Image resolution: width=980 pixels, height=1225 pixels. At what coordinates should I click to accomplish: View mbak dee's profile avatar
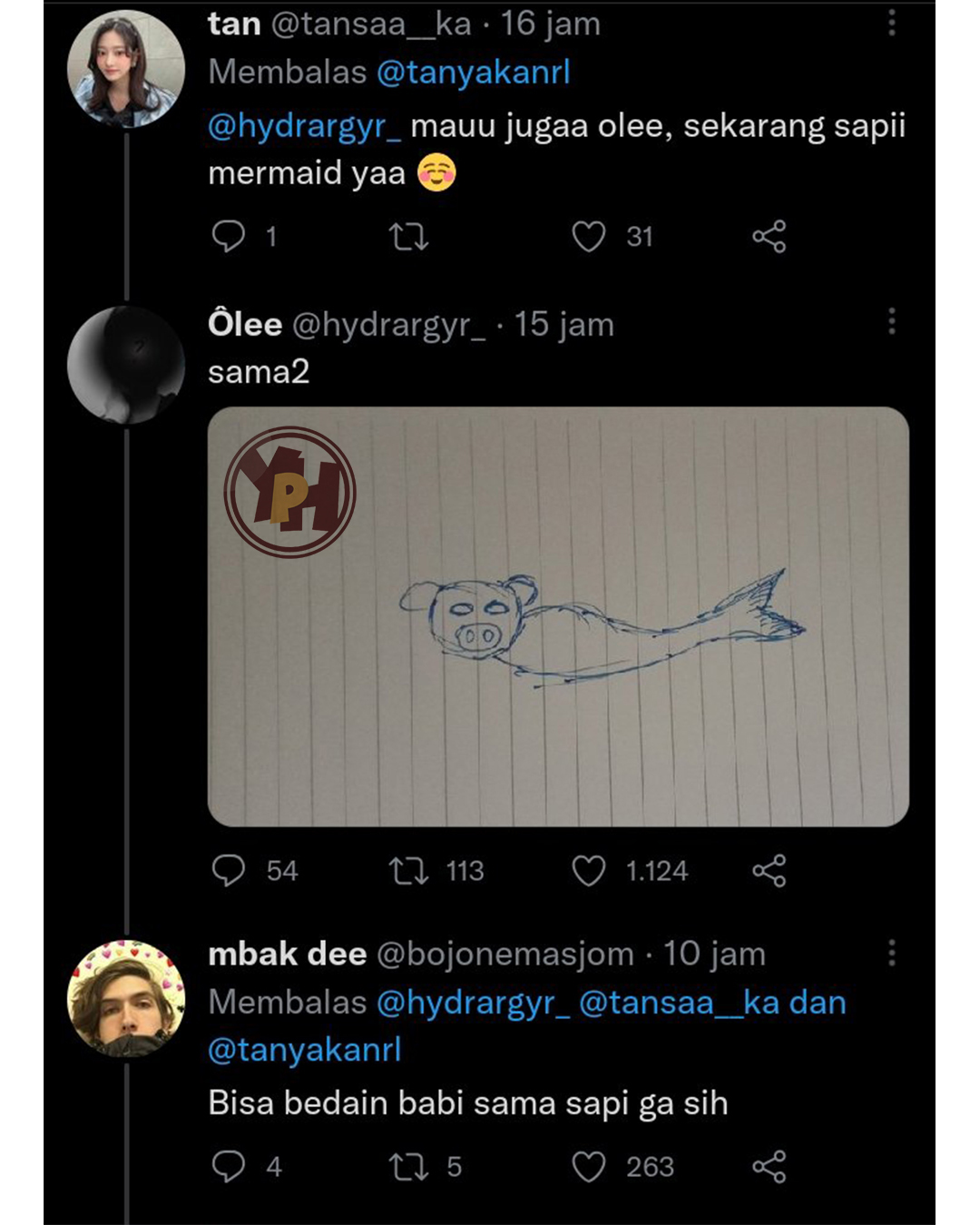(126, 999)
